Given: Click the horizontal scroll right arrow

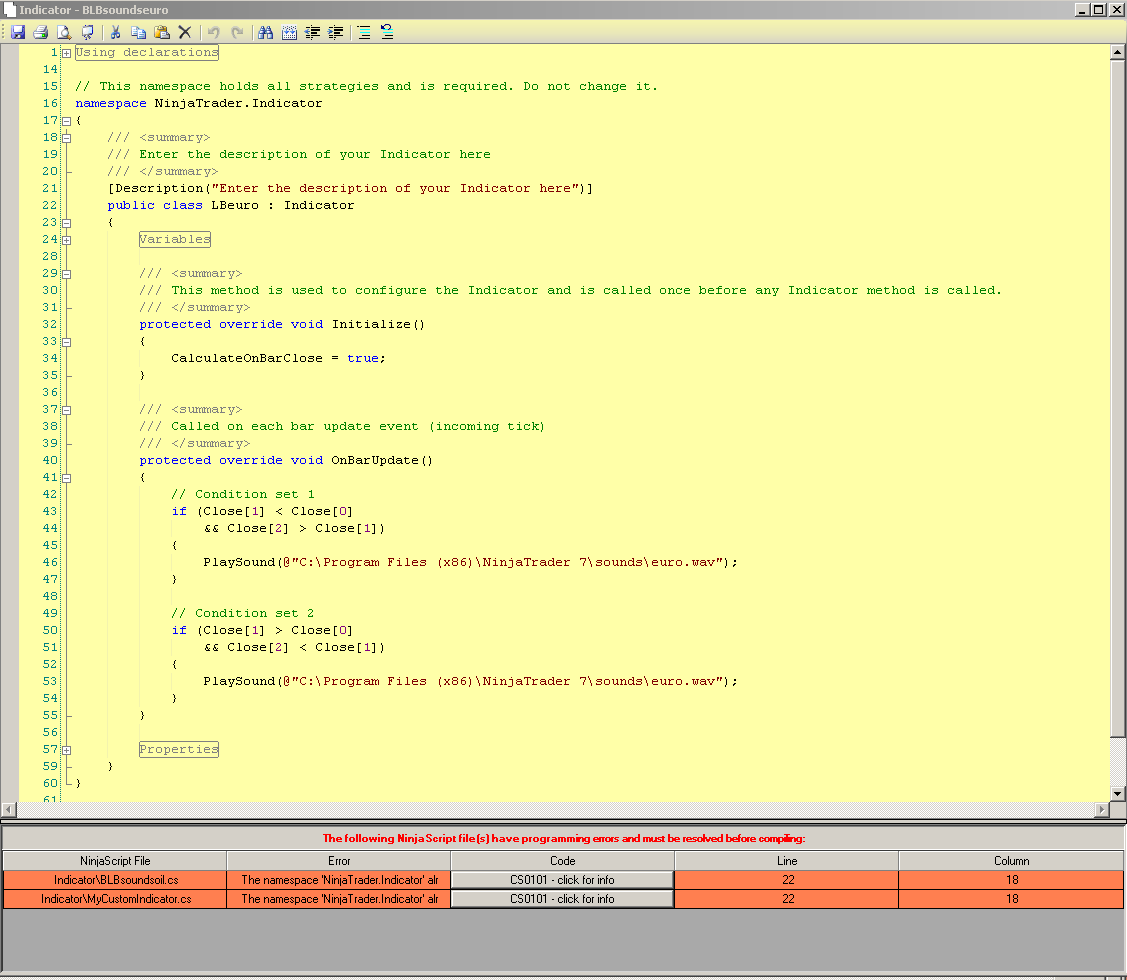Looking at the screenshot, I should 1102,809.
